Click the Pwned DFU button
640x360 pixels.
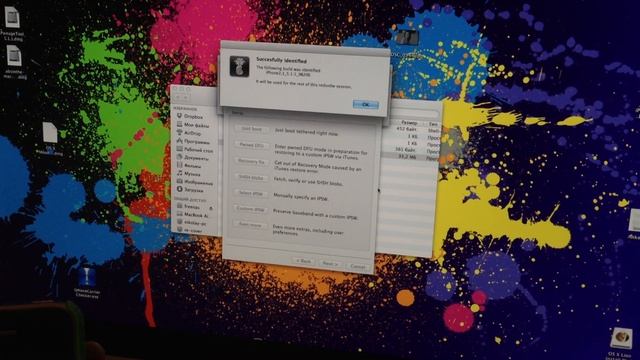(251, 145)
